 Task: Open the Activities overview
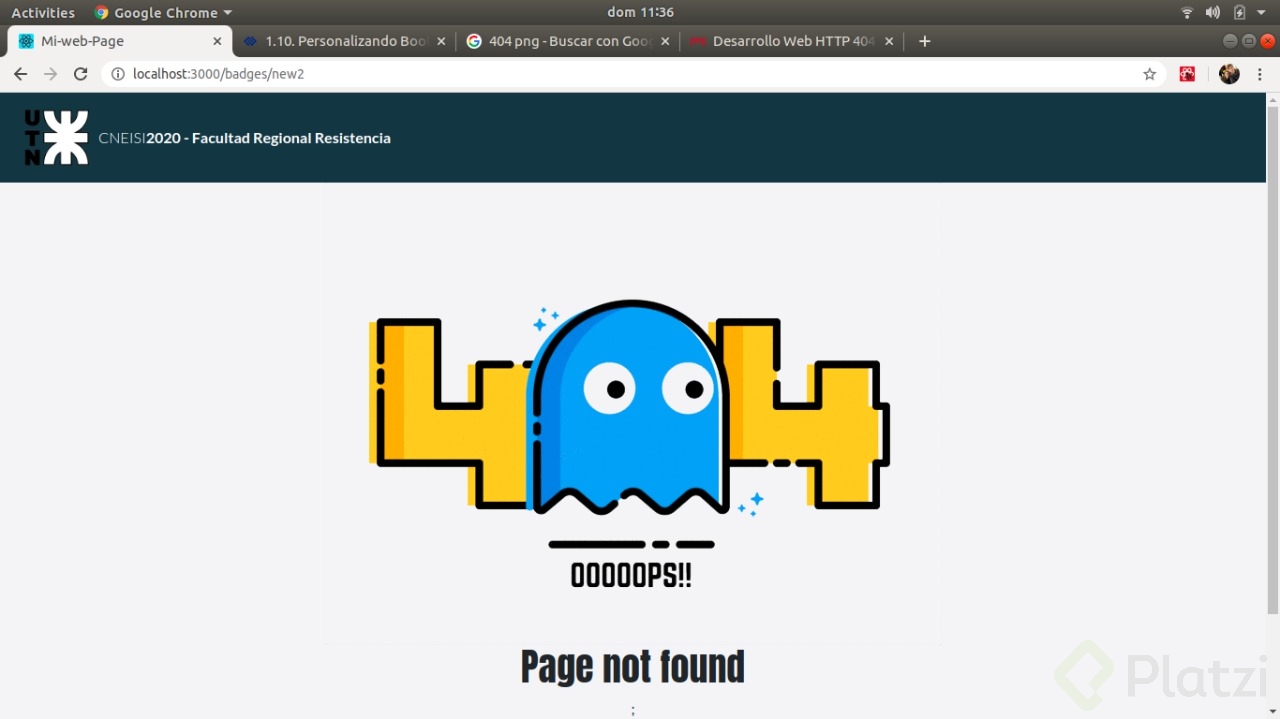tap(43, 12)
